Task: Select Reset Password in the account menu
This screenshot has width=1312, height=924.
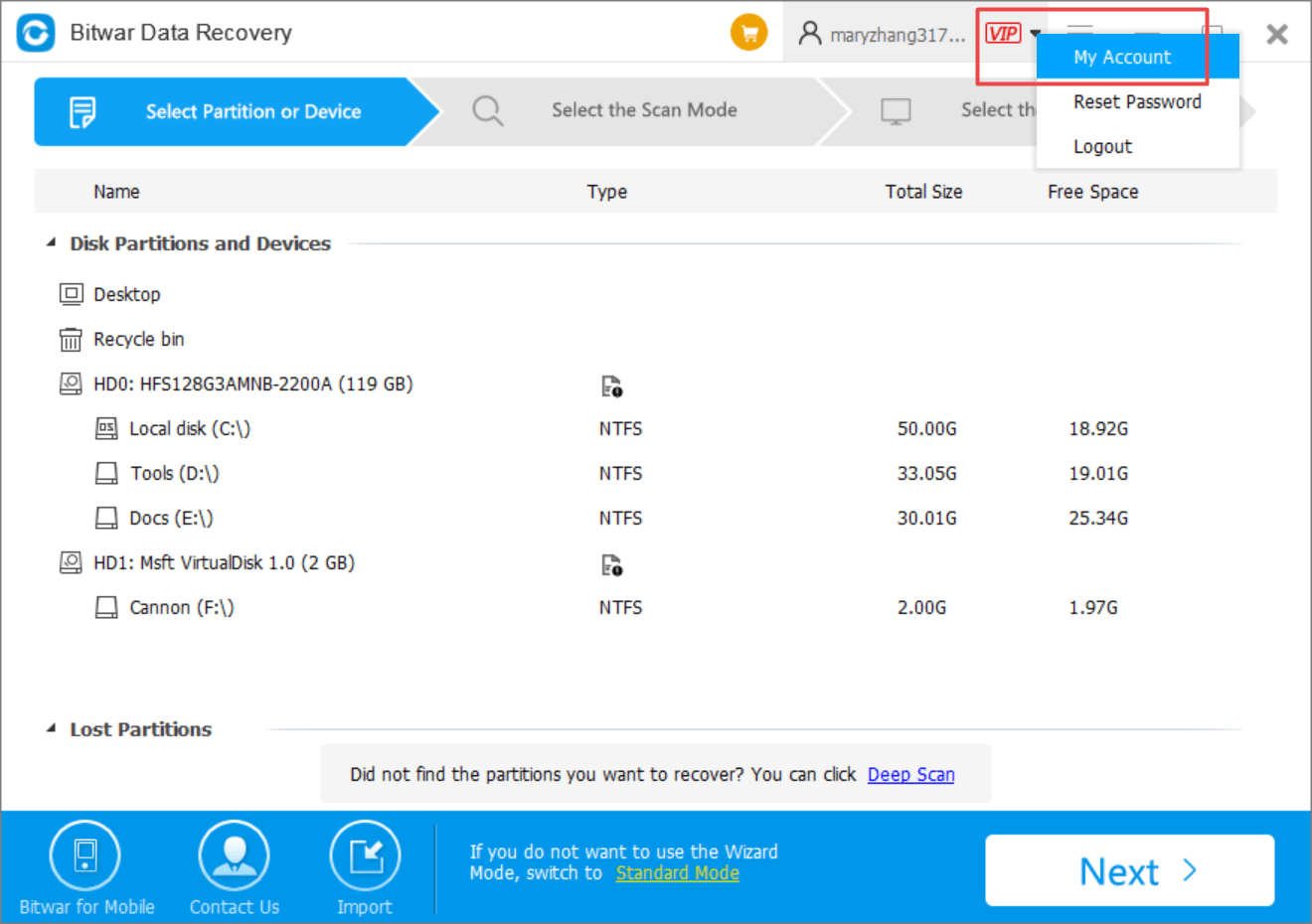Action: pos(1137,101)
